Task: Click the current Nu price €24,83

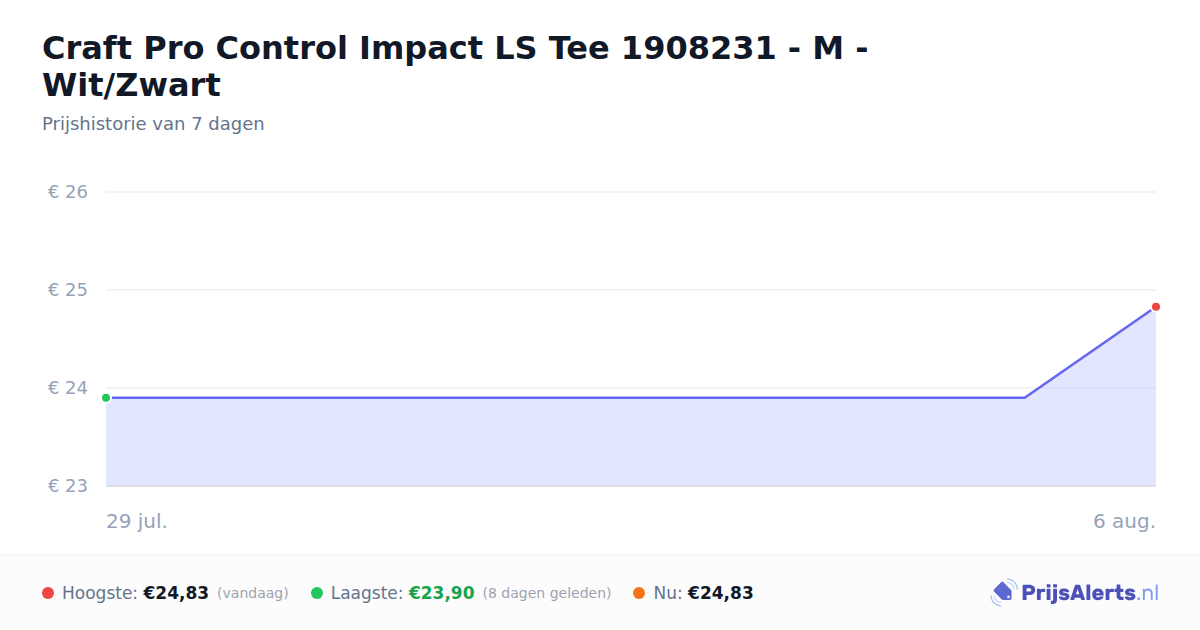Action: click(720, 593)
